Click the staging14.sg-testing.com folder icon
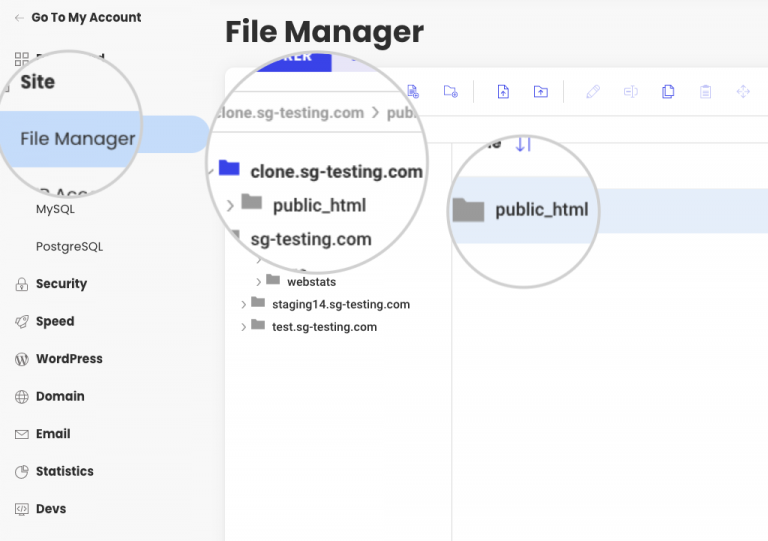 258,302
